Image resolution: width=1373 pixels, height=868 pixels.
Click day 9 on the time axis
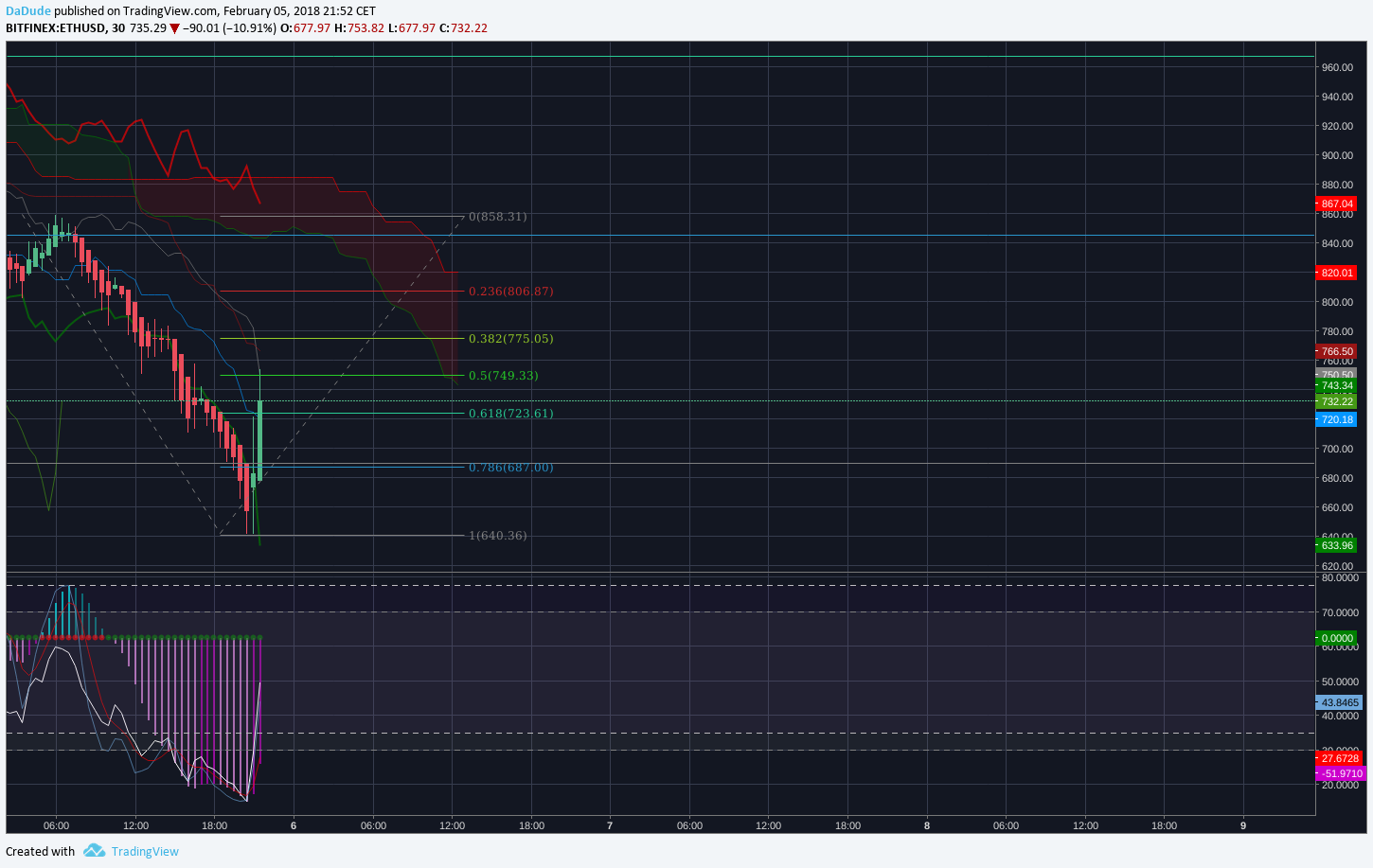point(1243,825)
